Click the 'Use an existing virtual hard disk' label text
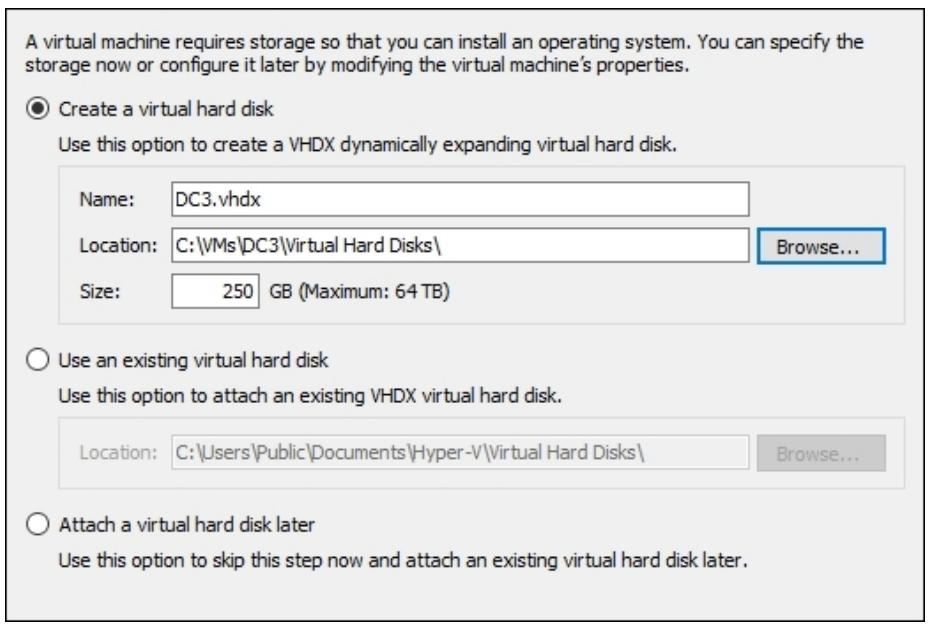Screen dimensions: 931x627 193,360
